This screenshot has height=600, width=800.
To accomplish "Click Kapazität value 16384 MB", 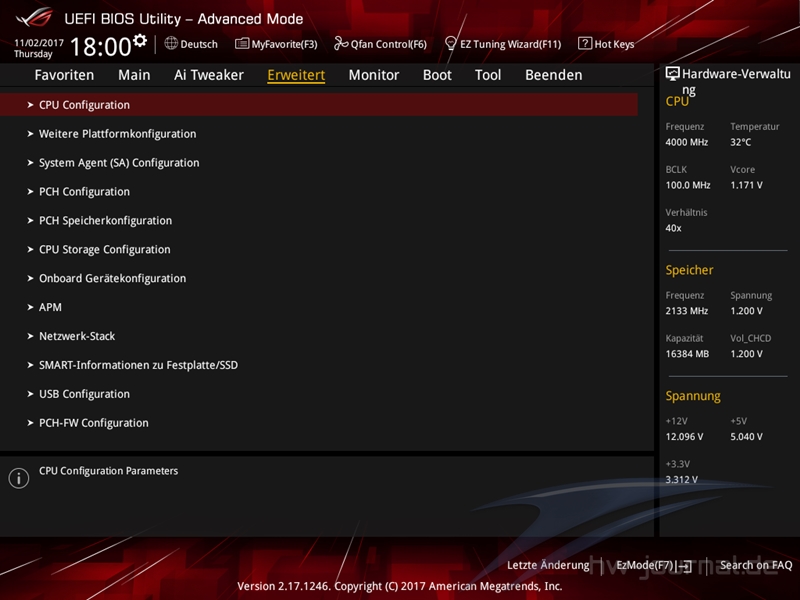I will coord(687,354).
